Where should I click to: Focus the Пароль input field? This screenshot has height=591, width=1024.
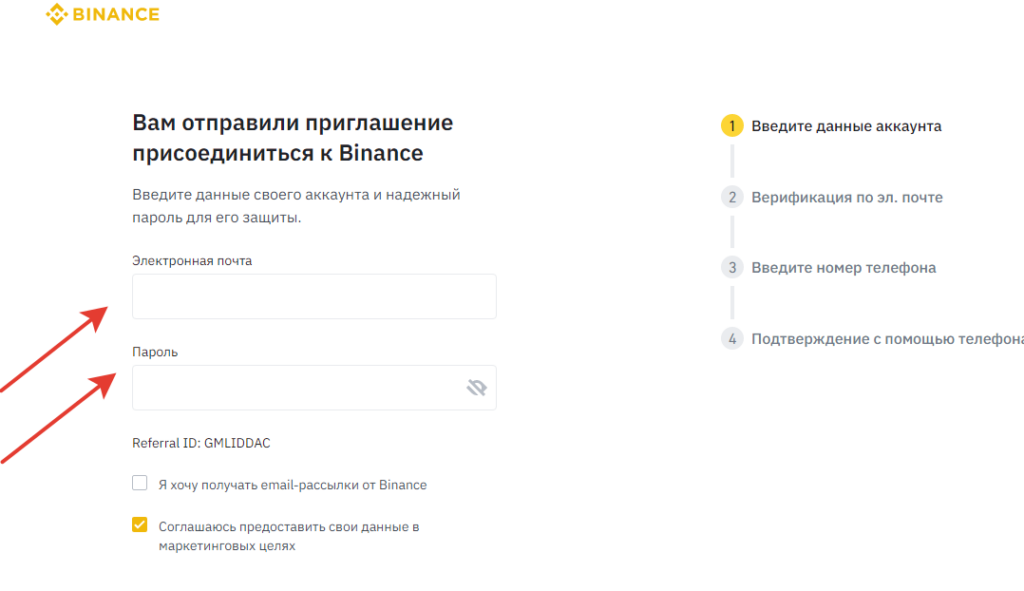point(295,387)
